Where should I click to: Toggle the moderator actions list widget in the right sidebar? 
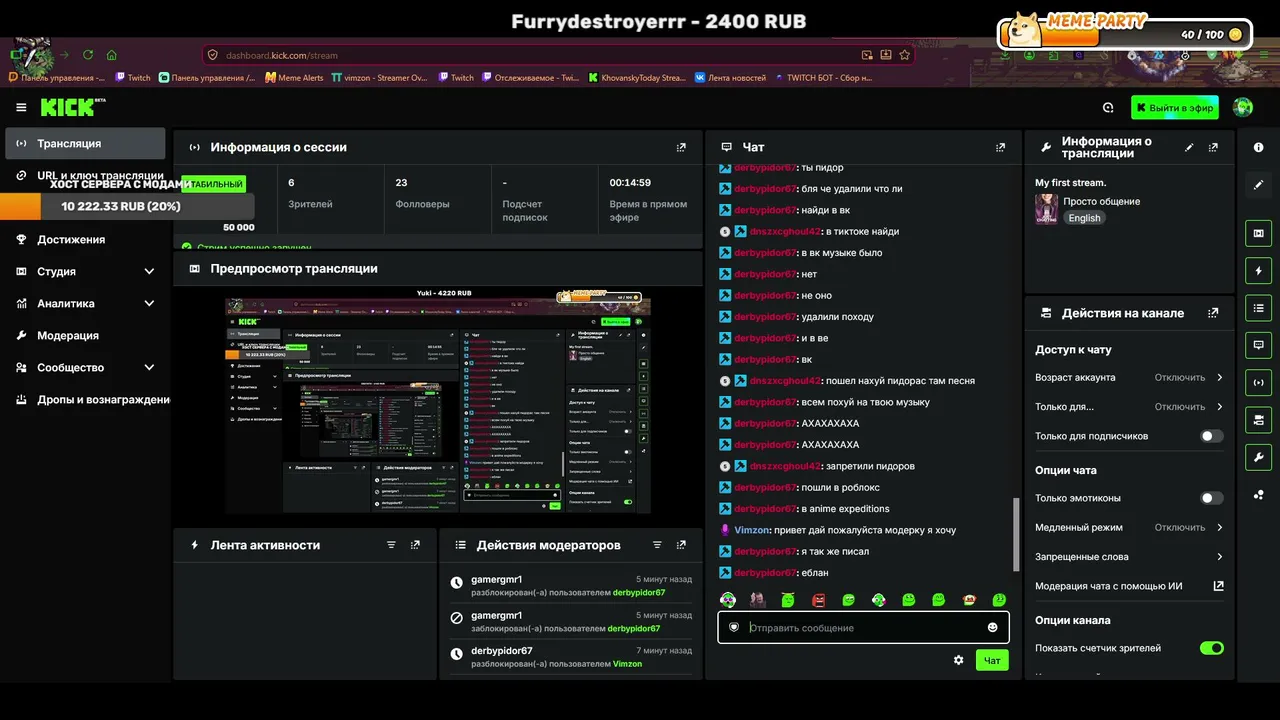coord(1258,307)
